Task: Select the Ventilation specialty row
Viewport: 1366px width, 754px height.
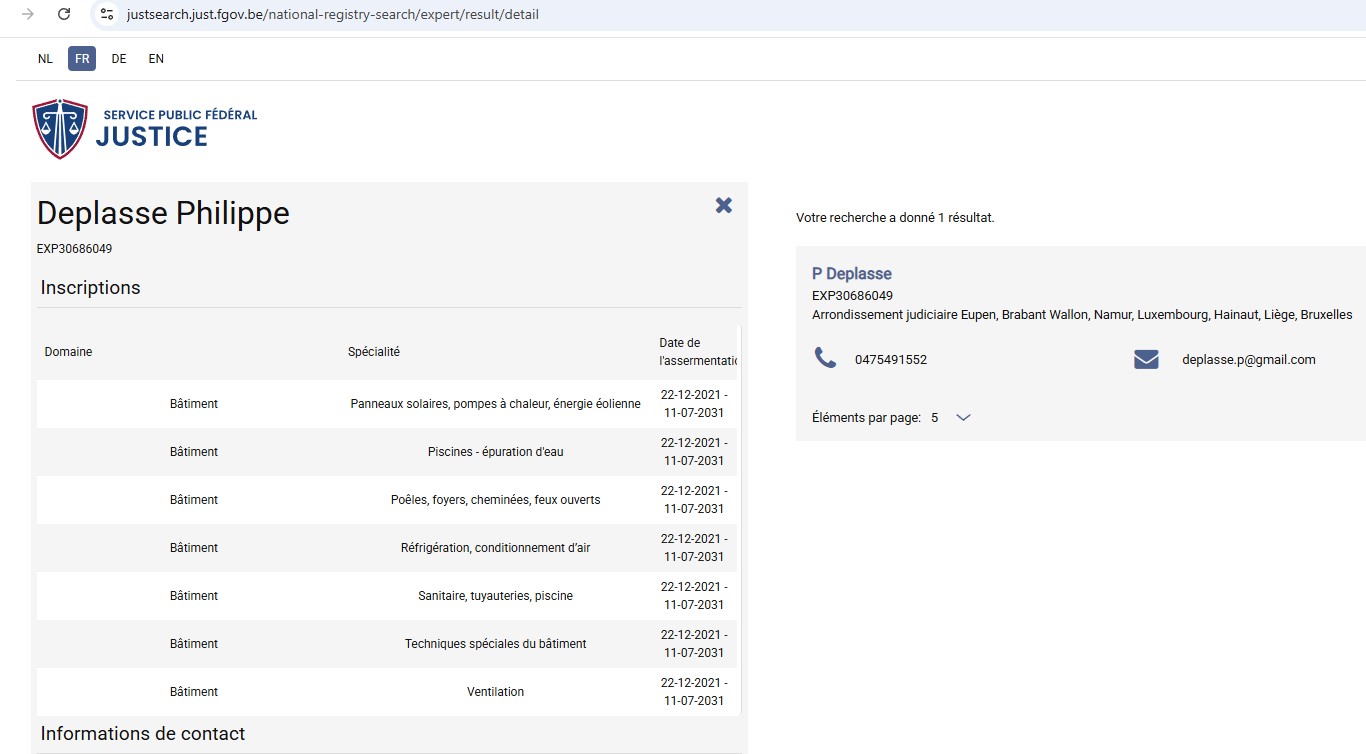Action: pos(495,692)
